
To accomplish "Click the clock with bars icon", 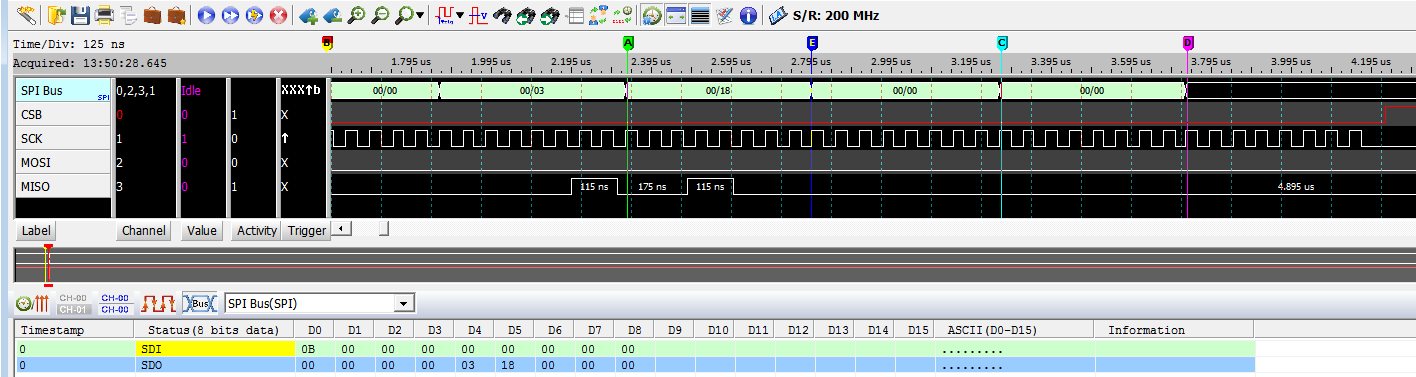I will pos(32,303).
